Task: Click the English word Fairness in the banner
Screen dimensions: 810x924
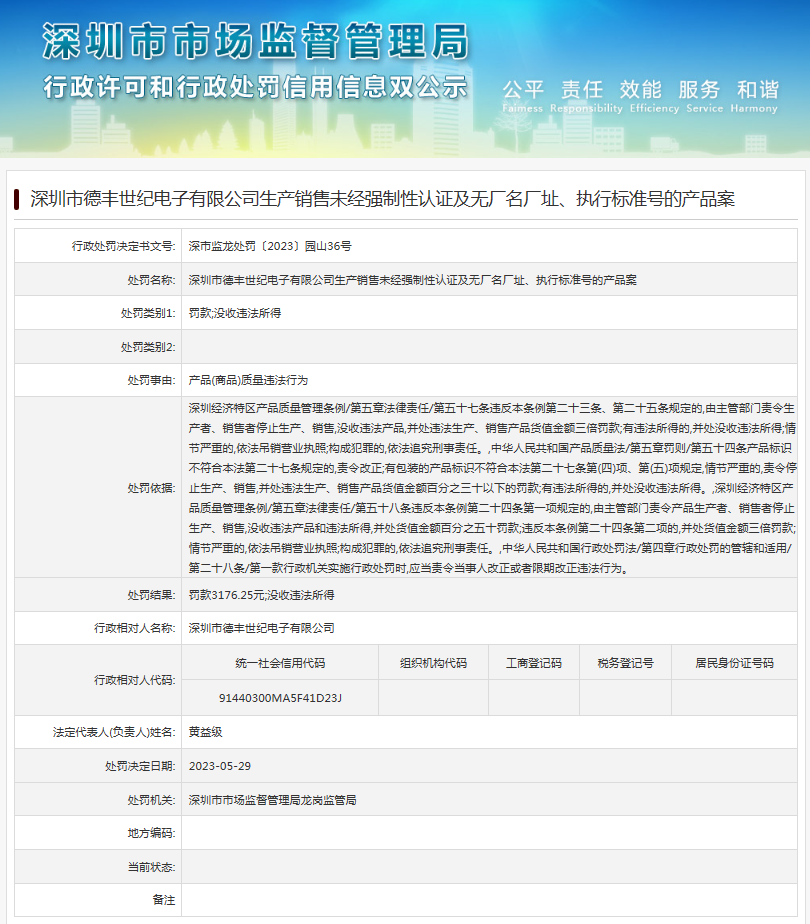Action: click(x=523, y=108)
